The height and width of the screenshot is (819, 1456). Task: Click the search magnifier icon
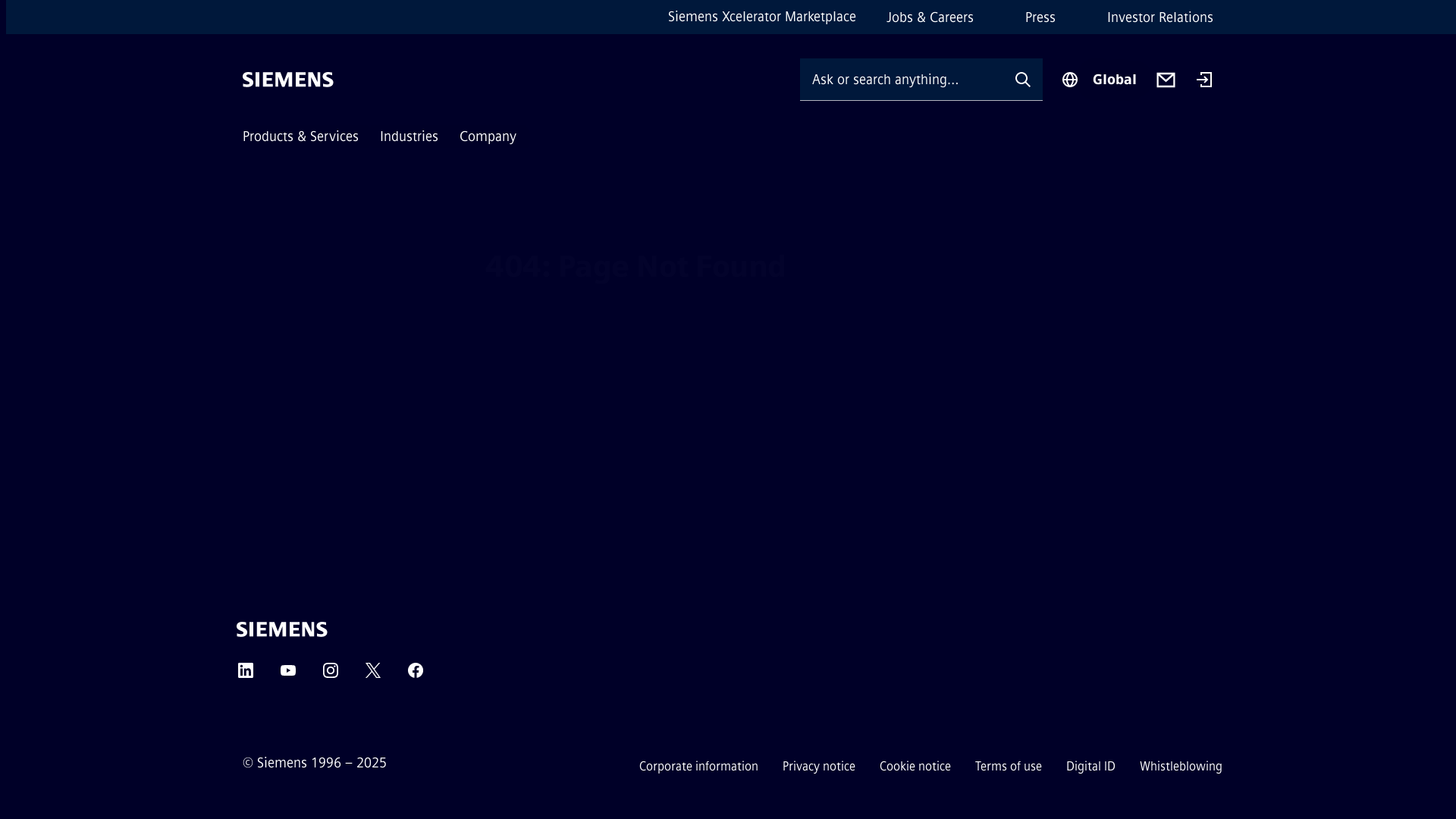(x=1022, y=80)
